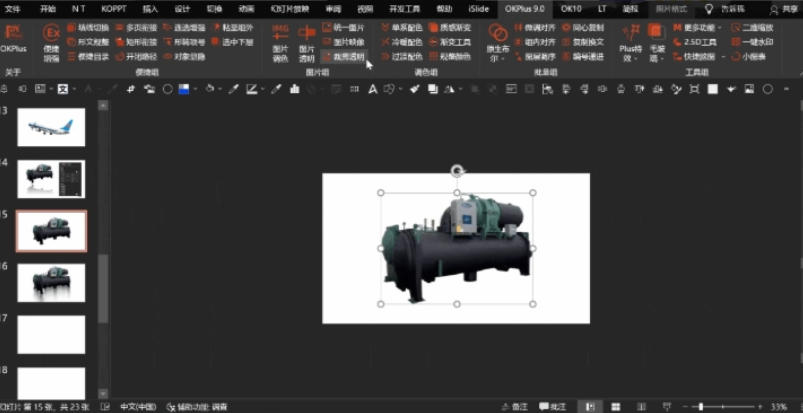Click the zoom slider in status bar
This screenshot has height=413, width=803.
[x=700, y=407]
